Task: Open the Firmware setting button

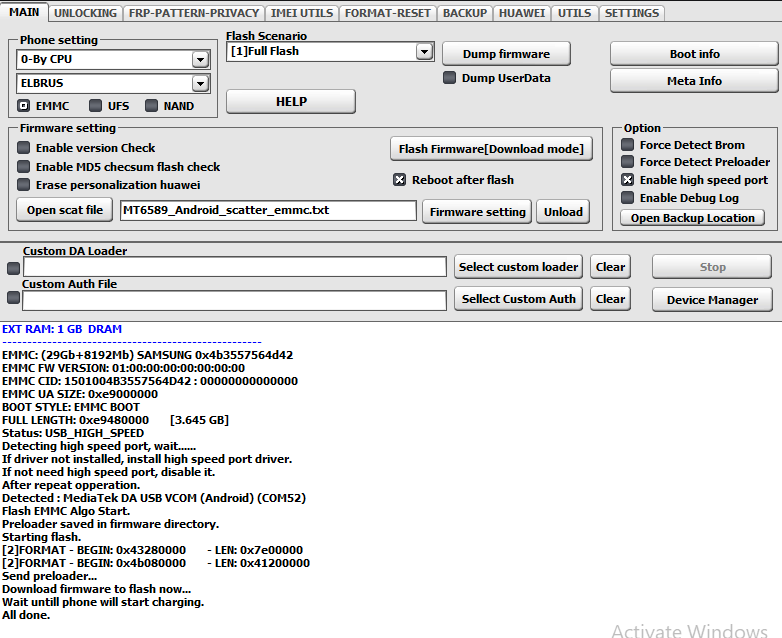Action: pyautogui.click(x=477, y=212)
